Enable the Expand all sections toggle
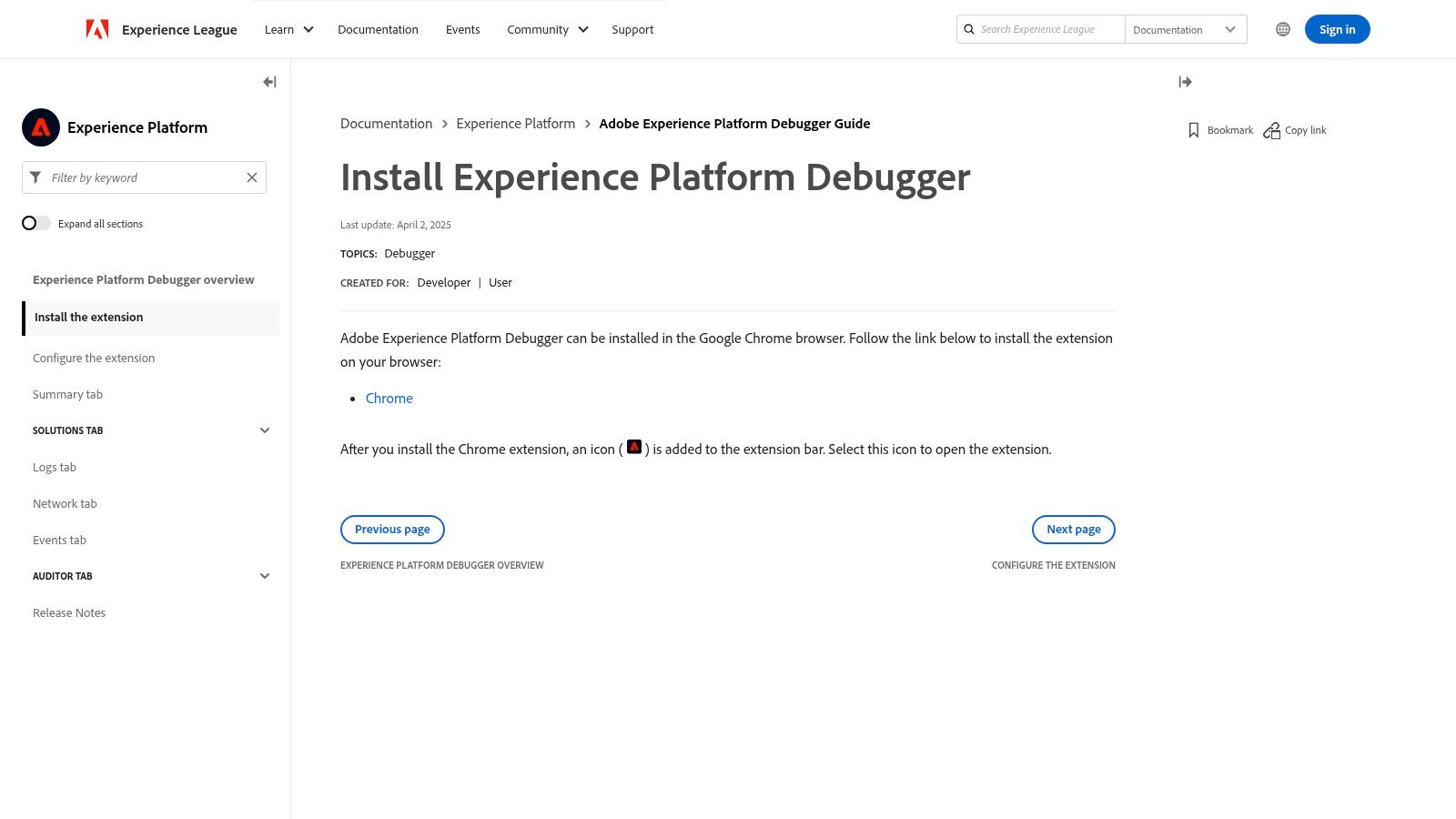The width and height of the screenshot is (1456, 819). 36,223
